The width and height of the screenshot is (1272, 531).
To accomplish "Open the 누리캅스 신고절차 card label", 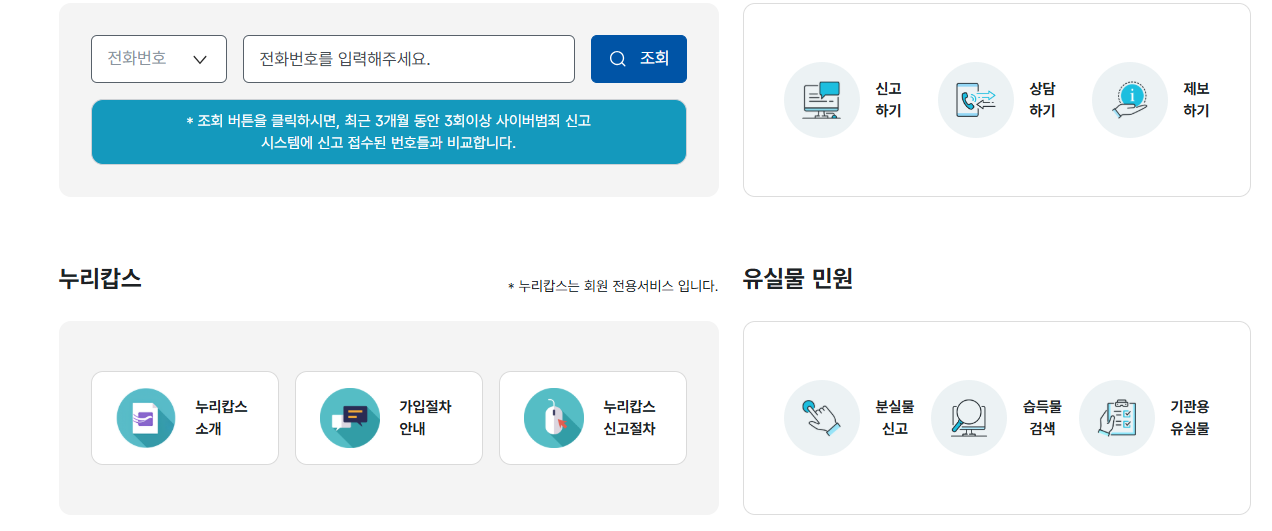I will point(630,418).
